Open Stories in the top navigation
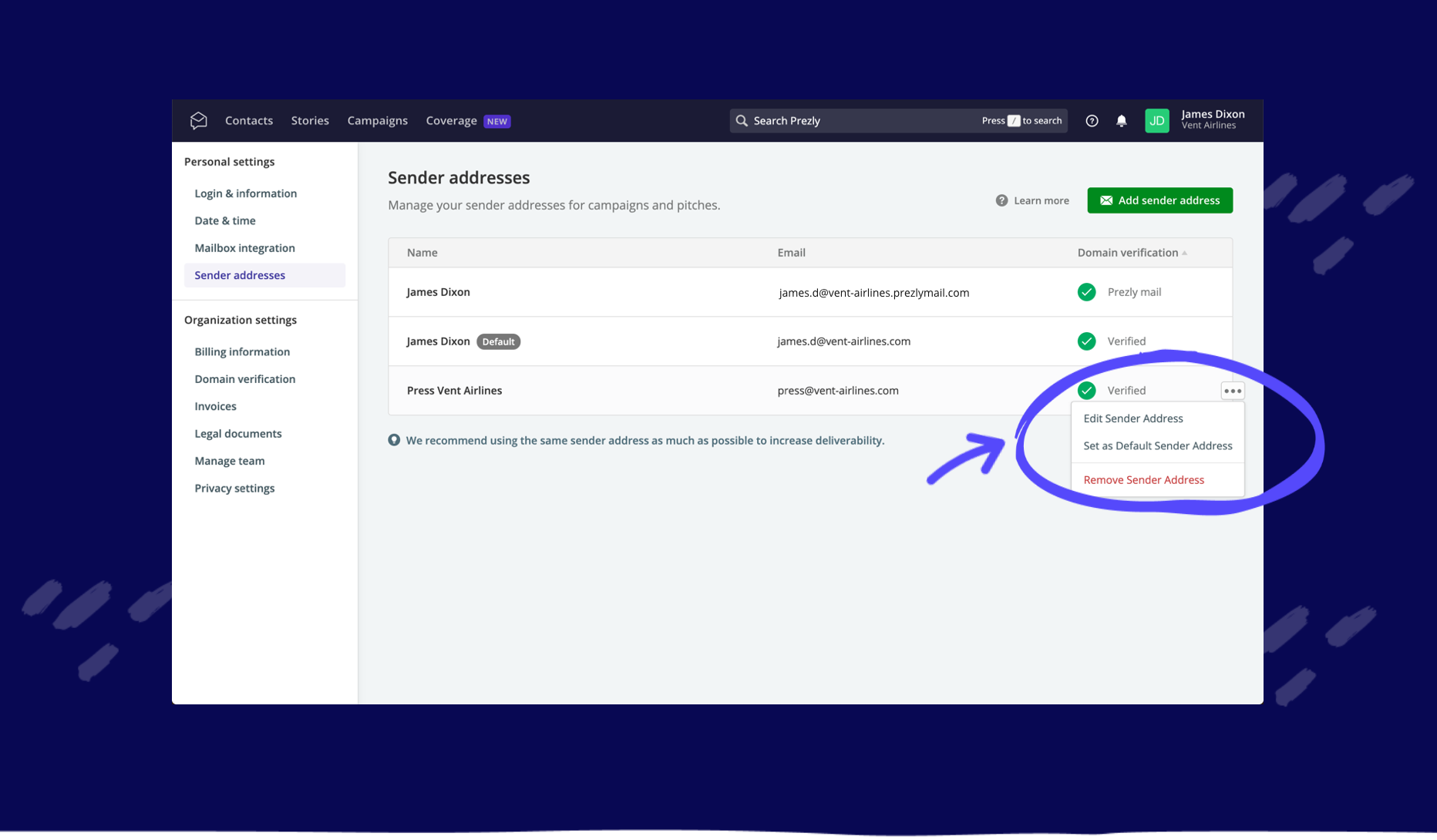 tap(310, 121)
